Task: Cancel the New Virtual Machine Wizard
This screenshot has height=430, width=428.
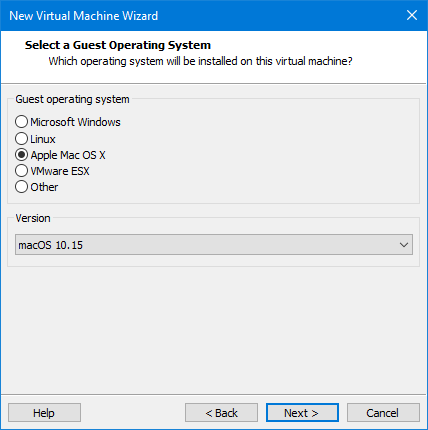Action: point(383,413)
